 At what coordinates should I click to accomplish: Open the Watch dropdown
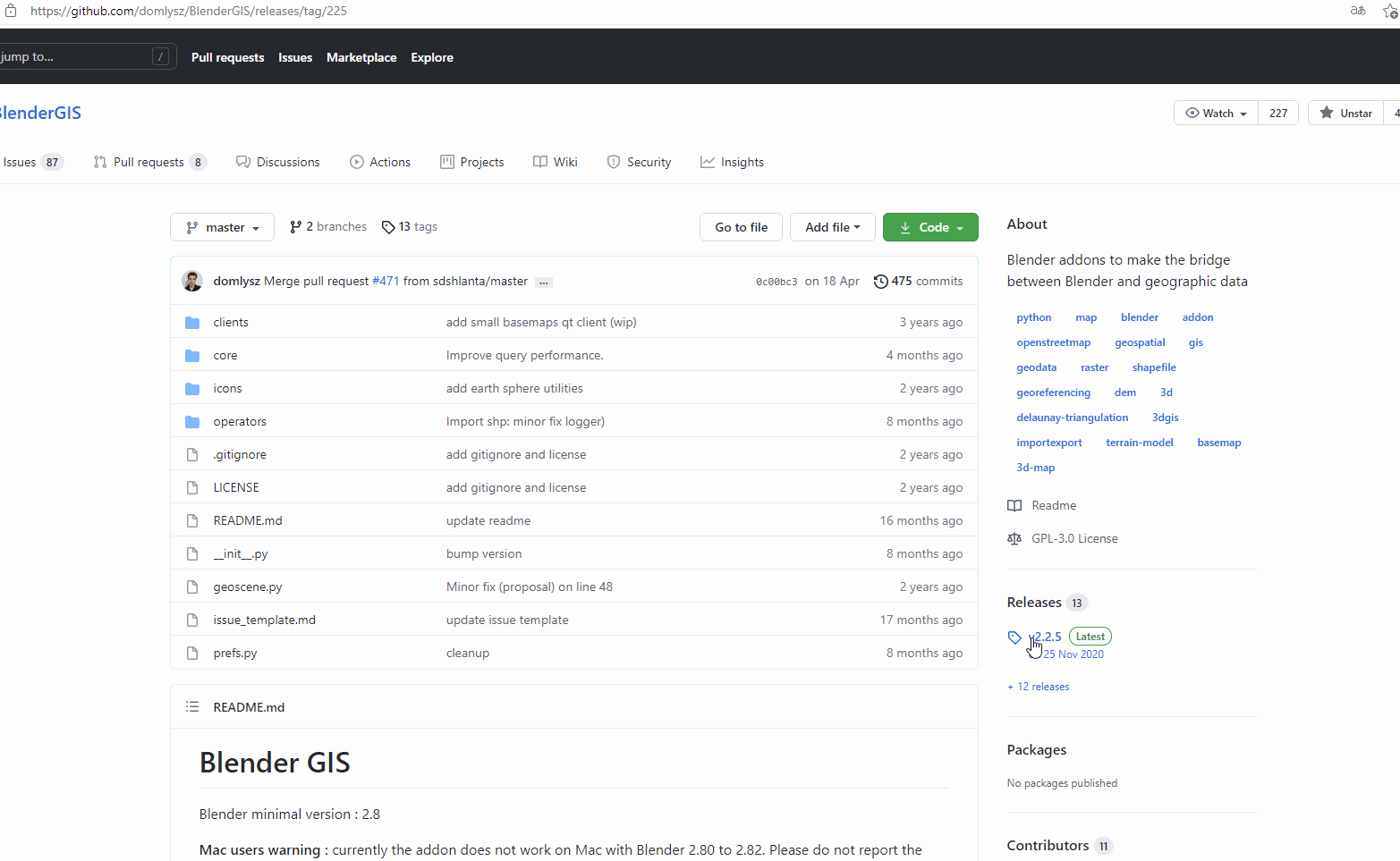pos(1216,113)
